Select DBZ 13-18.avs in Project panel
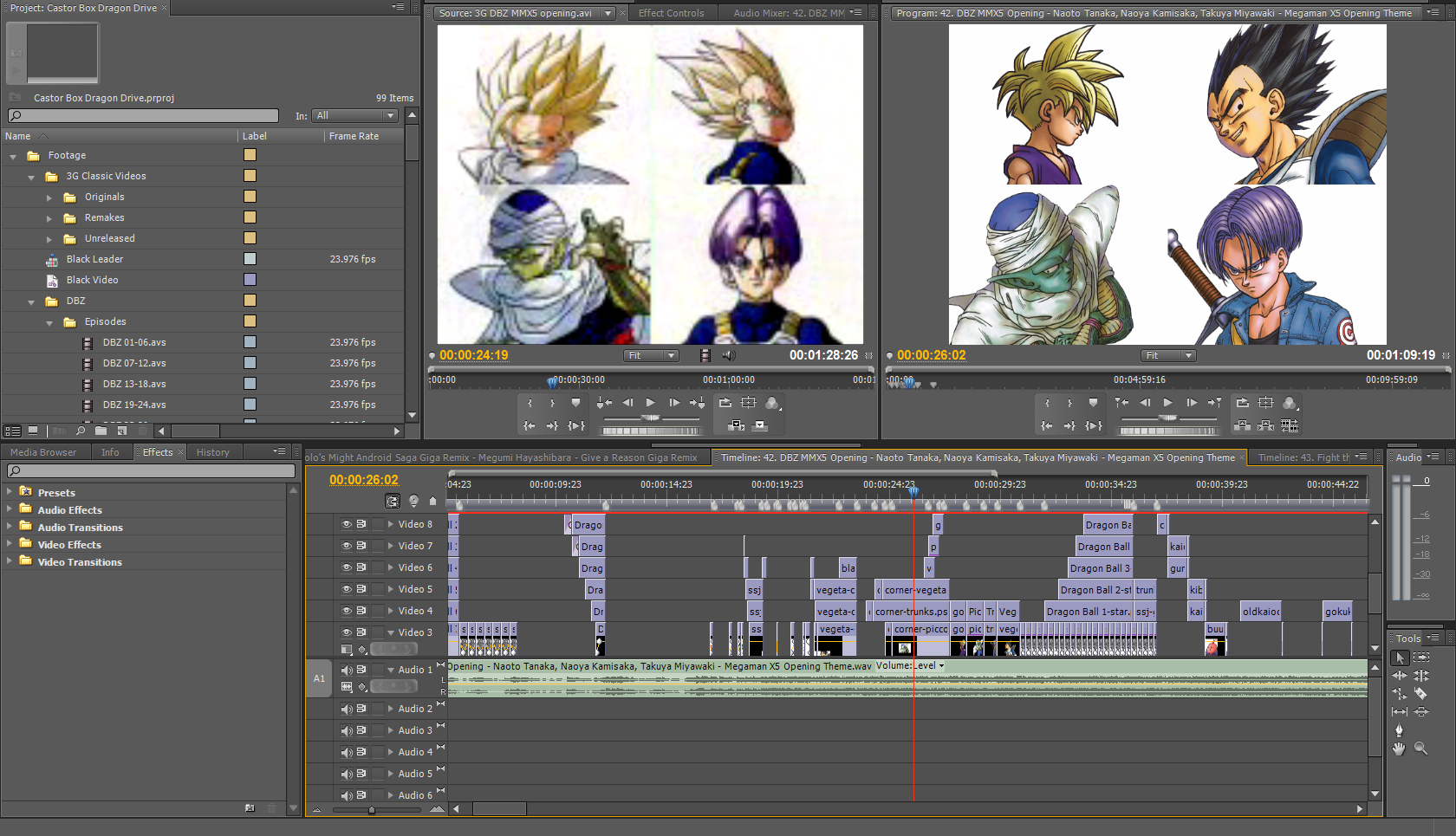 (x=134, y=384)
